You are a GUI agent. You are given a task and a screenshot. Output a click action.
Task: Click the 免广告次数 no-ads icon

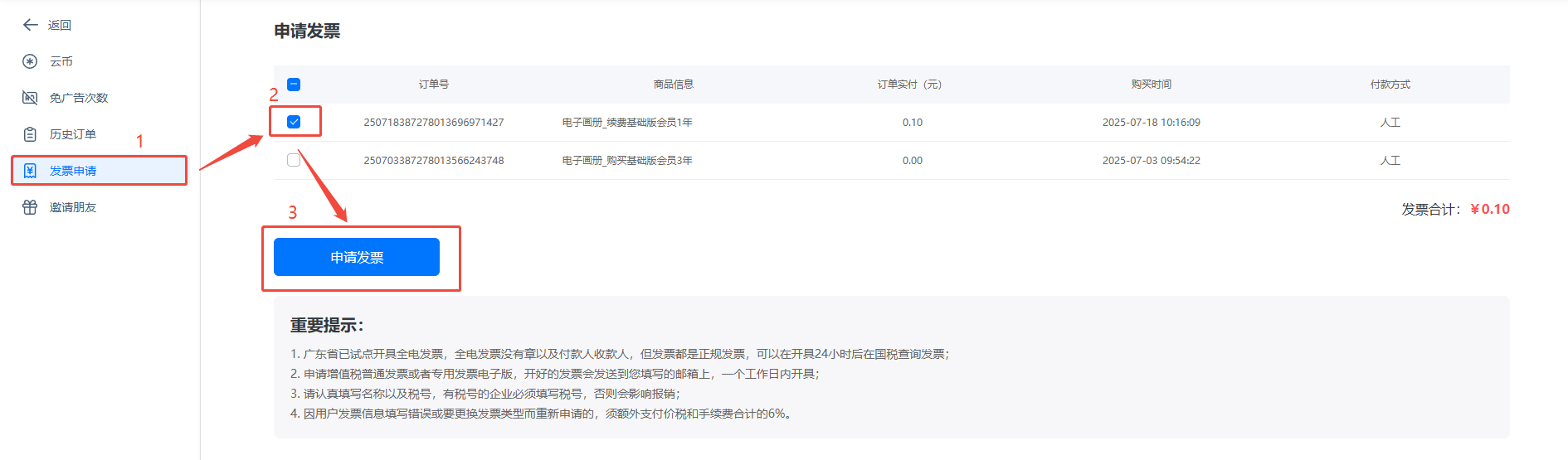[30, 98]
